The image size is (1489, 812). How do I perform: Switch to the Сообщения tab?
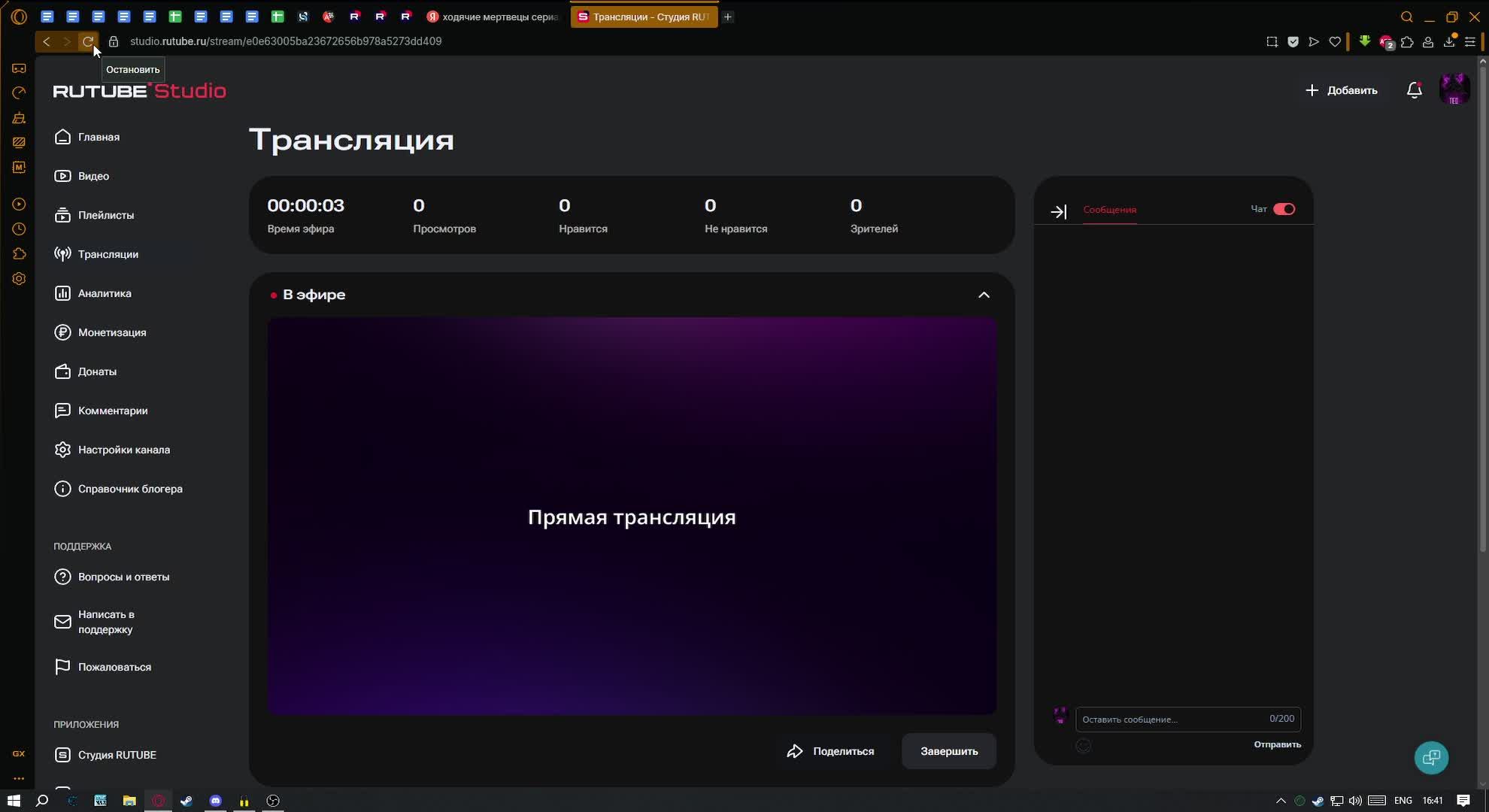pyautogui.click(x=1109, y=210)
